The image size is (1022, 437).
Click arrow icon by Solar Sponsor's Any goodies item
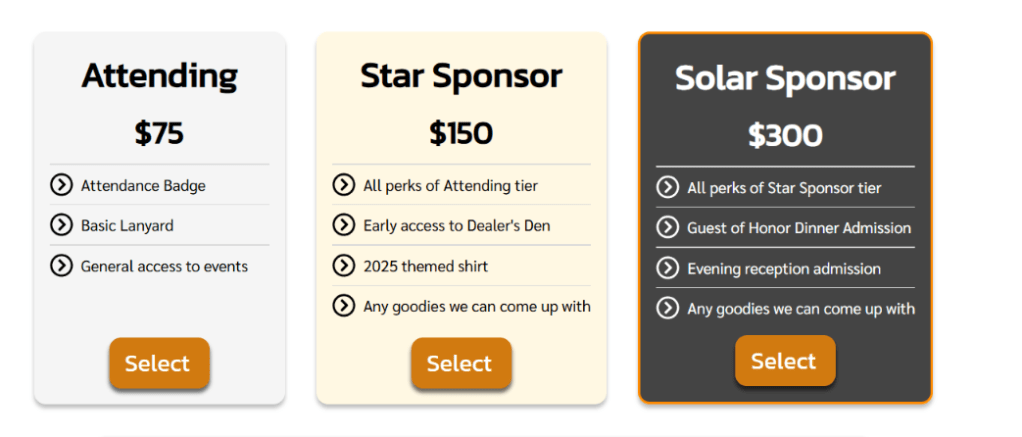tap(667, 308)
